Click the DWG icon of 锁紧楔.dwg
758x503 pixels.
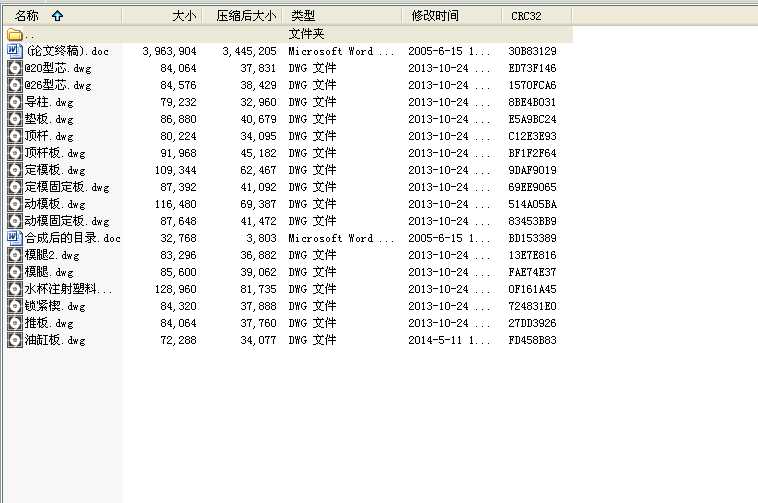click(15, 306)
